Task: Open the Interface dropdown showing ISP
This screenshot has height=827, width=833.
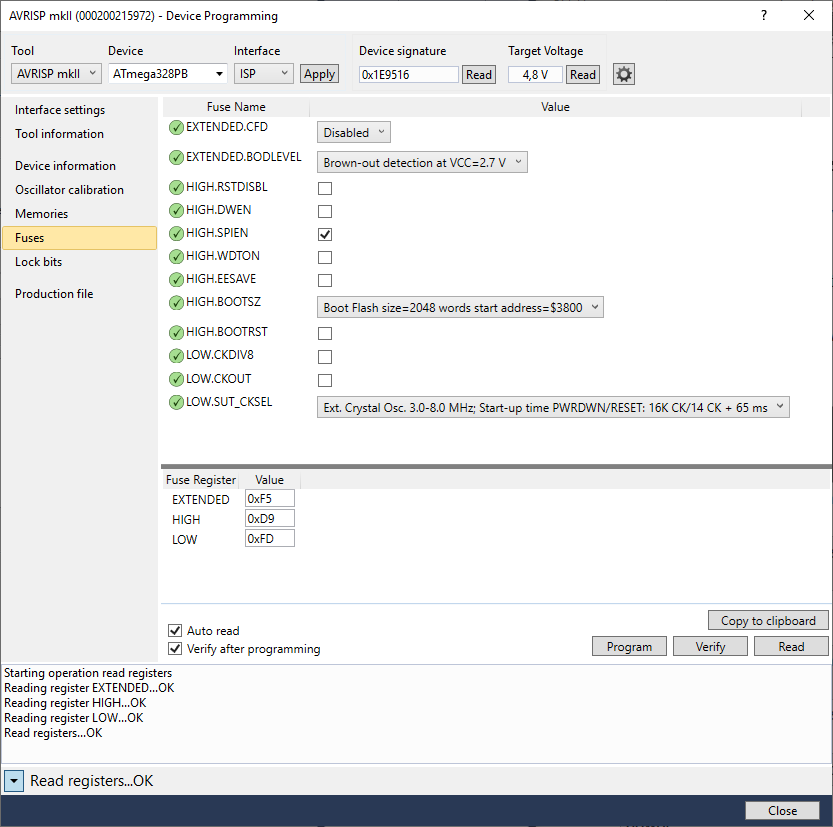Action: tap(264, 74)
